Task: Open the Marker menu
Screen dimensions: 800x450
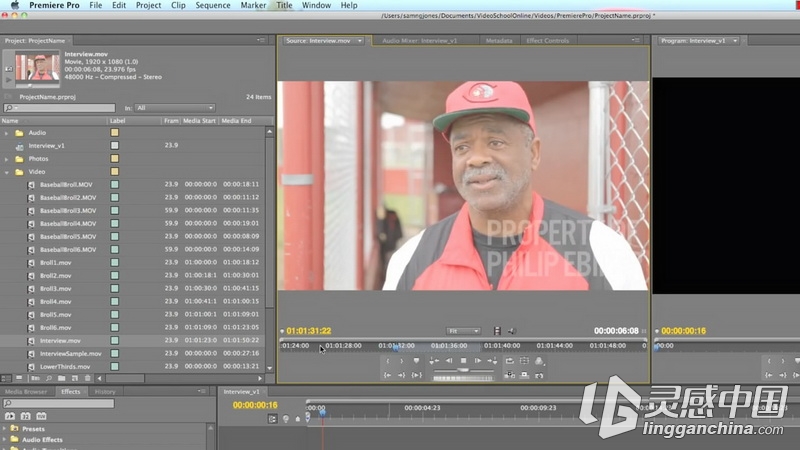Action: click(253, 5)
